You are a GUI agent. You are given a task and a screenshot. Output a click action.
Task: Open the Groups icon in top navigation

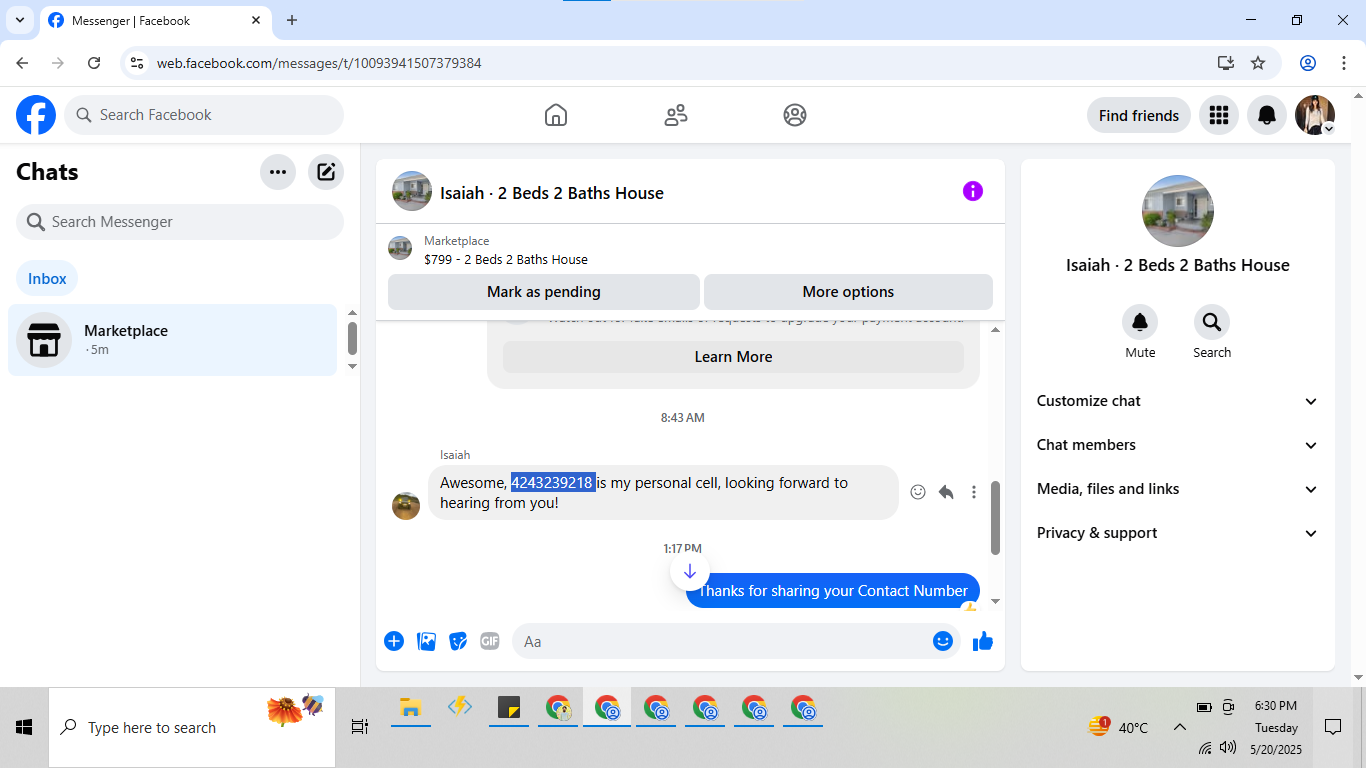click(x=795, y=115)
